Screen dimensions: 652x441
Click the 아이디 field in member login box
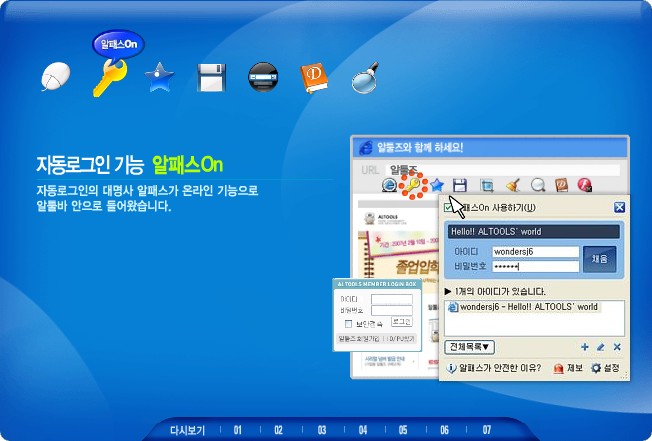392,299
